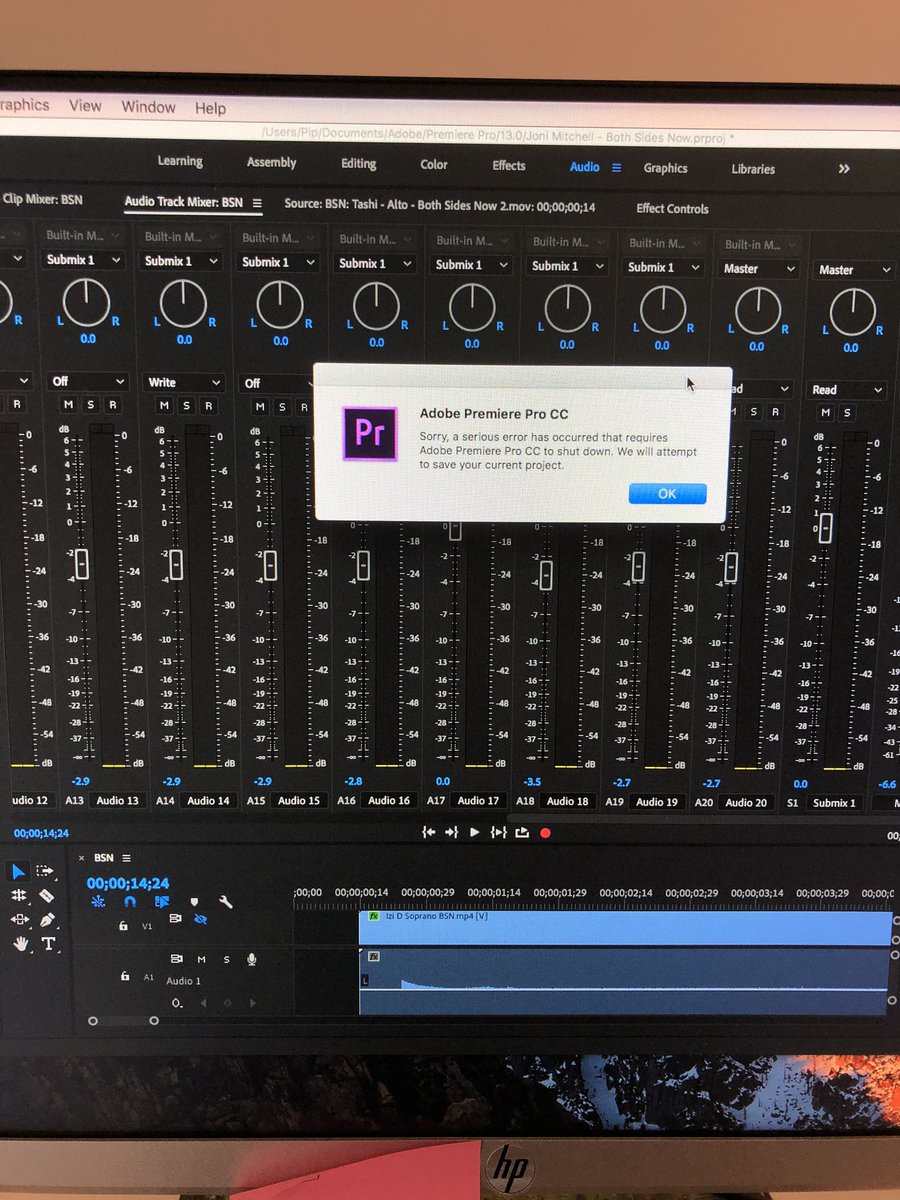Click the Audio 14 pan knob

pos(184,304)
